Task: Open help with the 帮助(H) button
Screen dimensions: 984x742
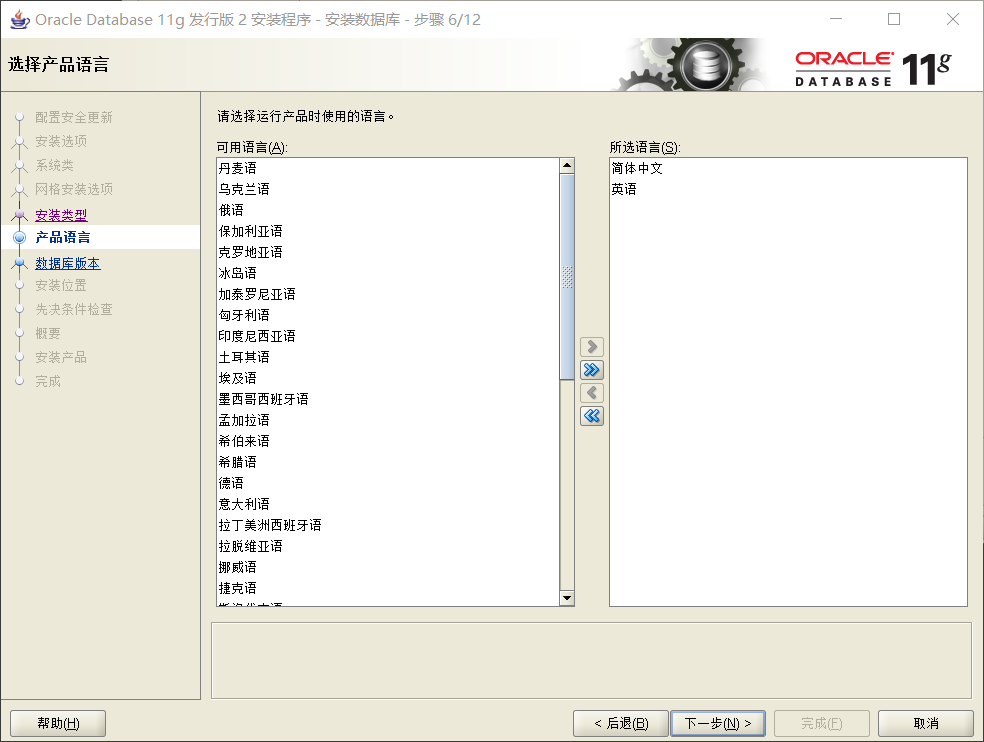Action: pyautogui.click(x=58, y=723)
